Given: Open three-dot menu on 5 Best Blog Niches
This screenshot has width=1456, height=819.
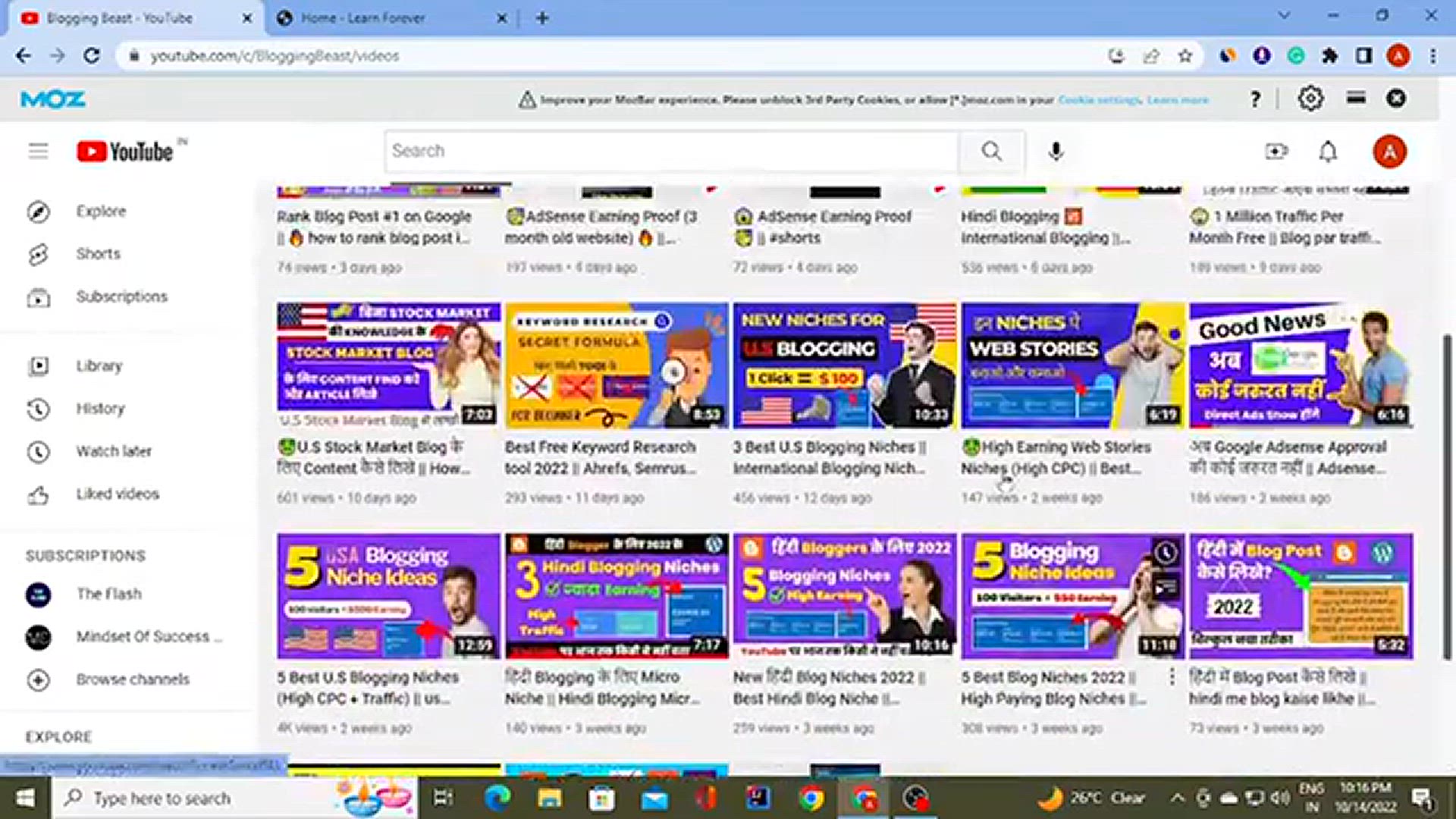Looking at the screenshot, I should [1172, 676].
